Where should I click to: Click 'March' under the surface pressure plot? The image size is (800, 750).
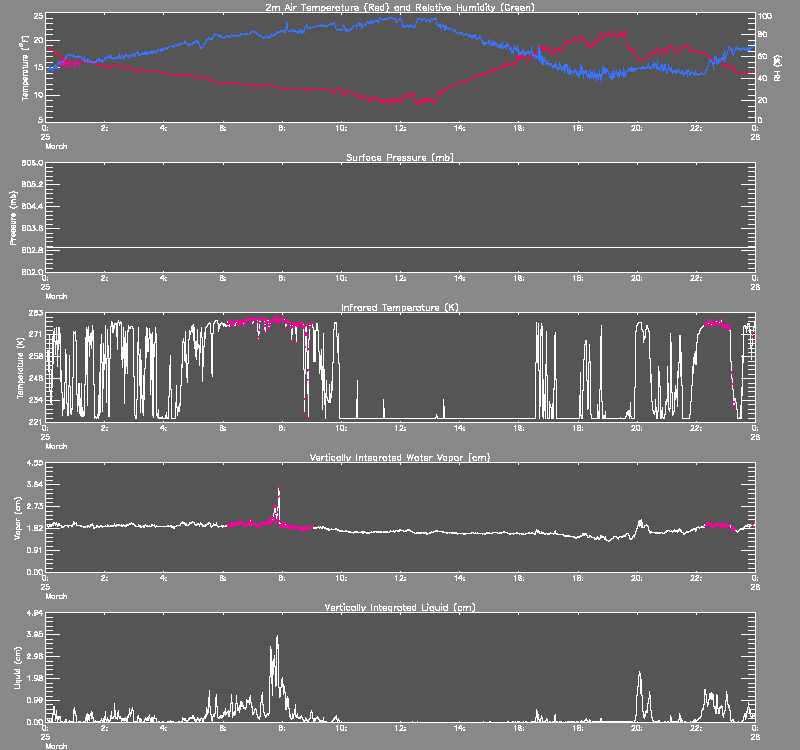click(56, 296)
